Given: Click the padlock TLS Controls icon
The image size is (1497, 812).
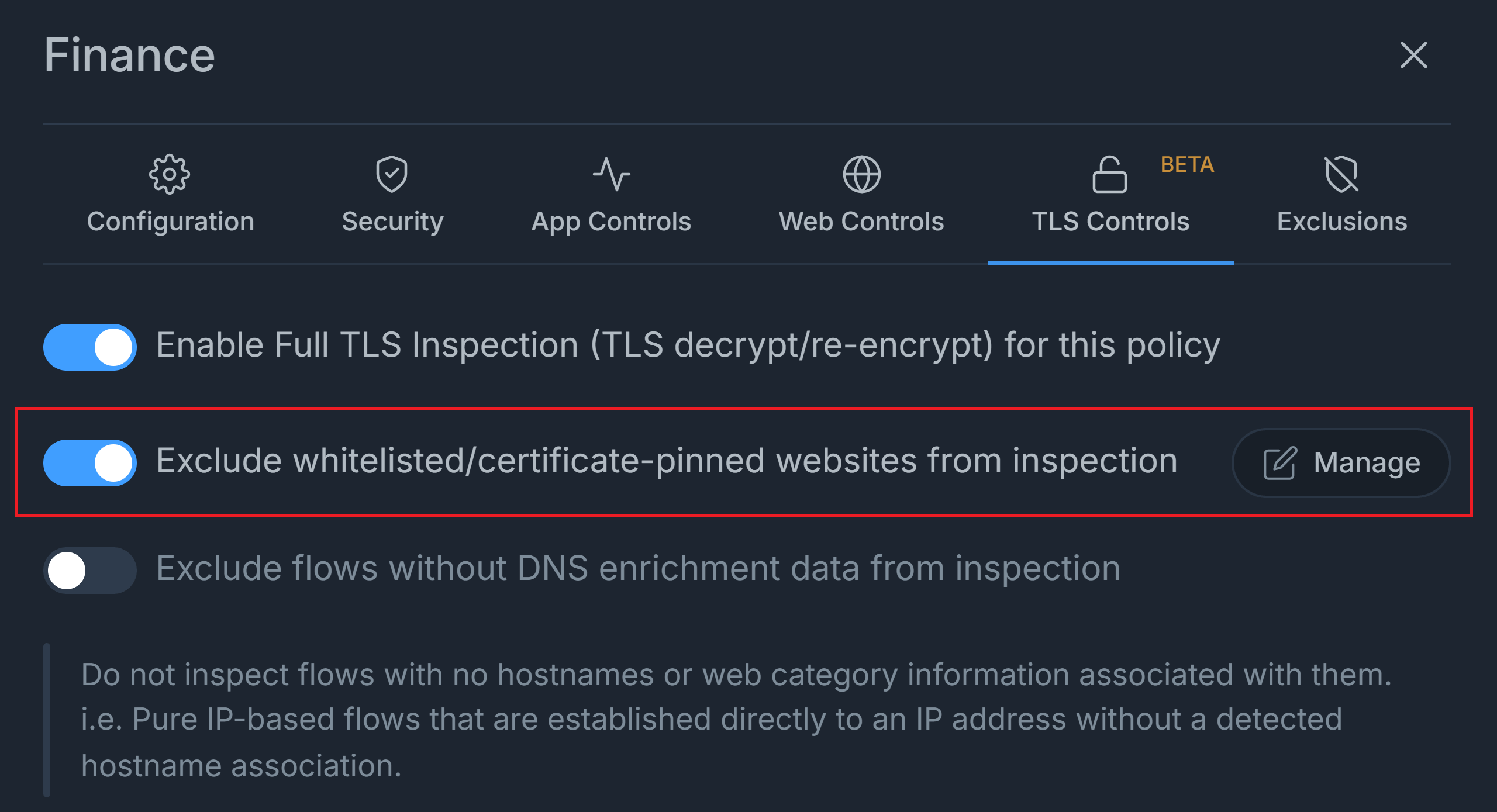Looking at the screenshot, I should 1109,174.
